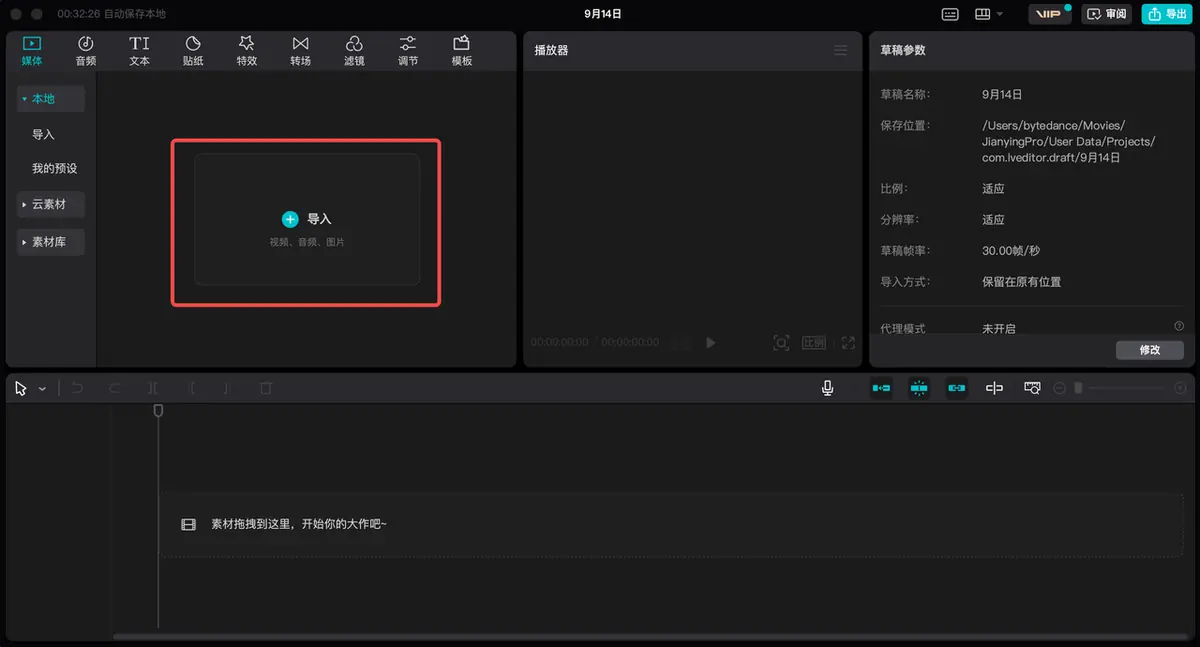This screenshot has width=1200, height=647.
Task: Open the 特效 effects panel
Action: click(x=247, y=51)
